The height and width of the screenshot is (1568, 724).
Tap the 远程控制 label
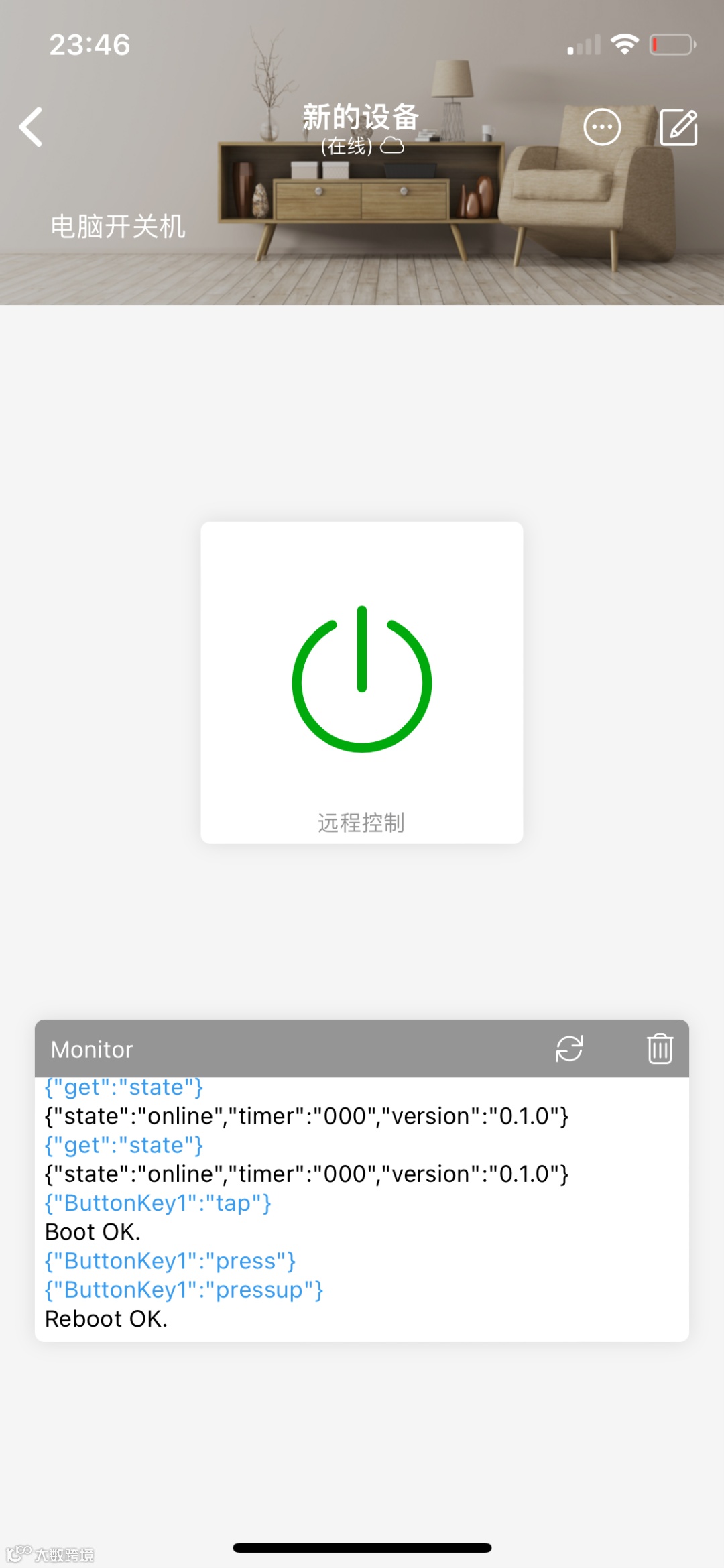pos(361,823)
